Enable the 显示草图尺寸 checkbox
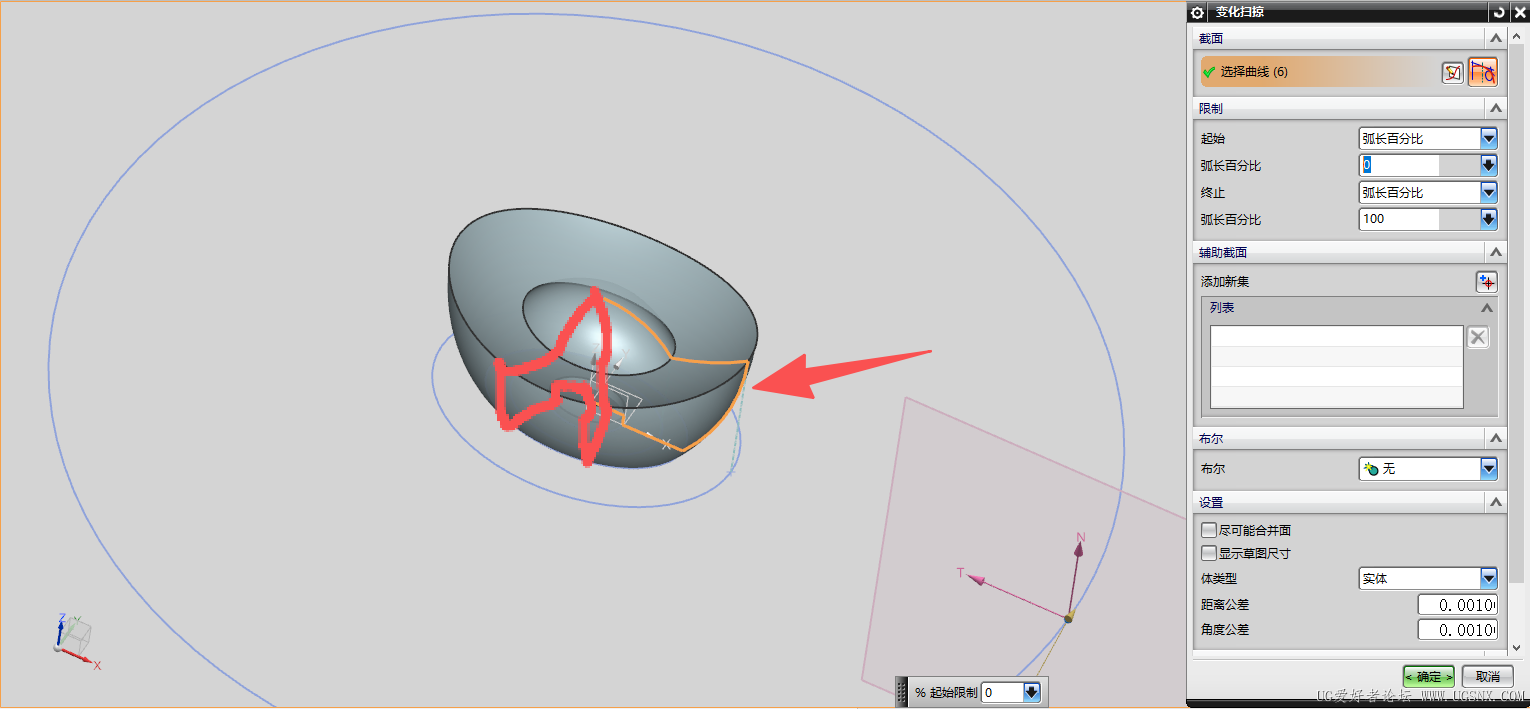The height and width of the screenshot is (709, 1530). click(1208, 552)
